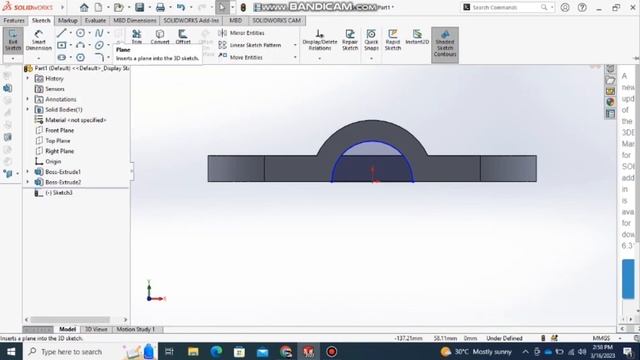Select the Polygon sketch tool
The image size is (640, 360).
[x=80, y=57]
